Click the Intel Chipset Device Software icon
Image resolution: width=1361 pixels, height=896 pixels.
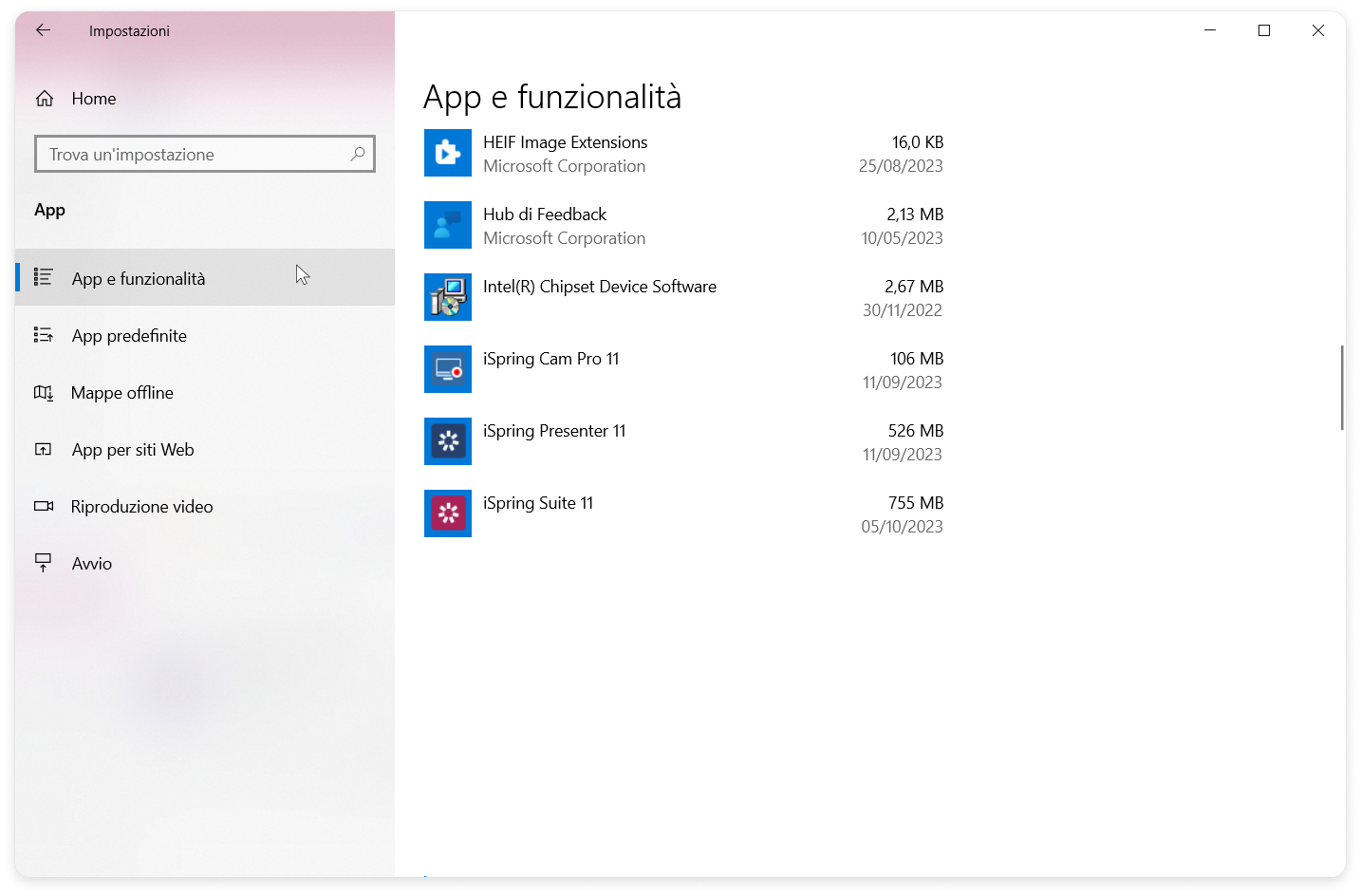pyautogui.click(x=448, y=297)
